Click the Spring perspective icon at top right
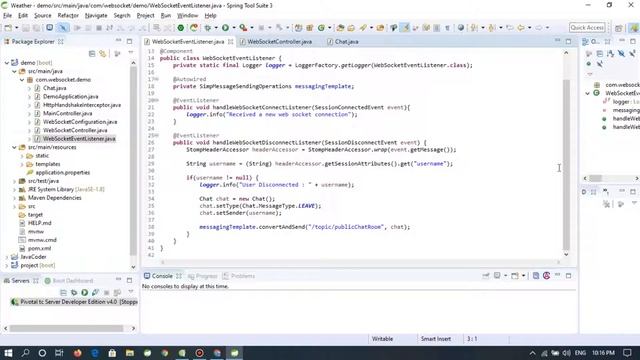 [x=634, y=28]
